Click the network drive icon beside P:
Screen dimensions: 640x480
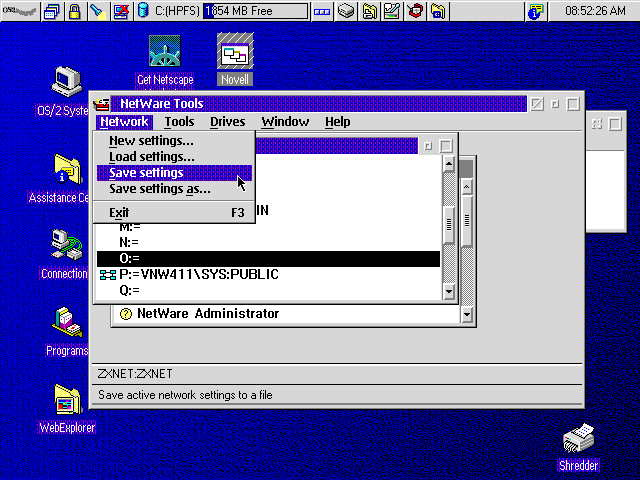(x=108, y=275)
